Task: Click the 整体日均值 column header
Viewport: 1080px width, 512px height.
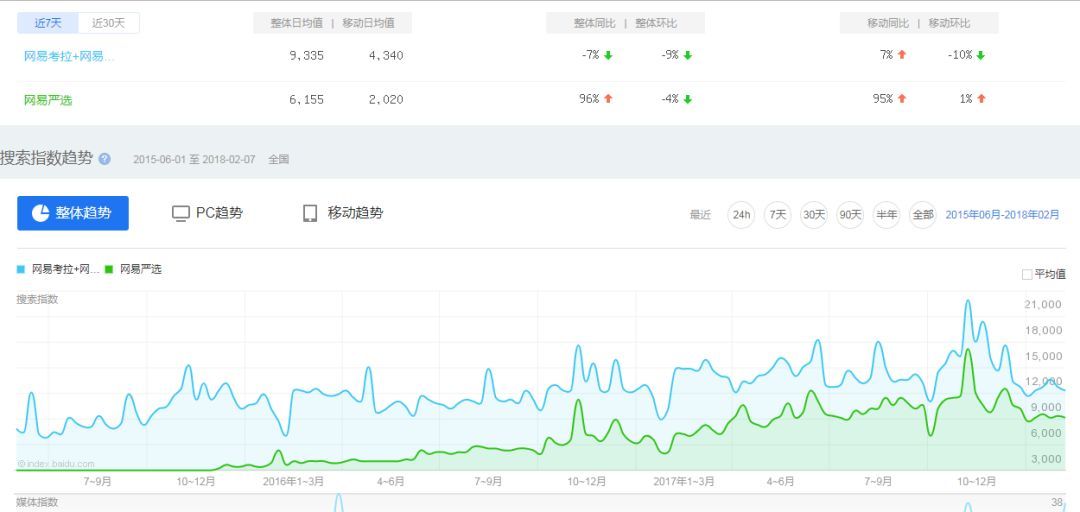Action: tap(296, 23)
